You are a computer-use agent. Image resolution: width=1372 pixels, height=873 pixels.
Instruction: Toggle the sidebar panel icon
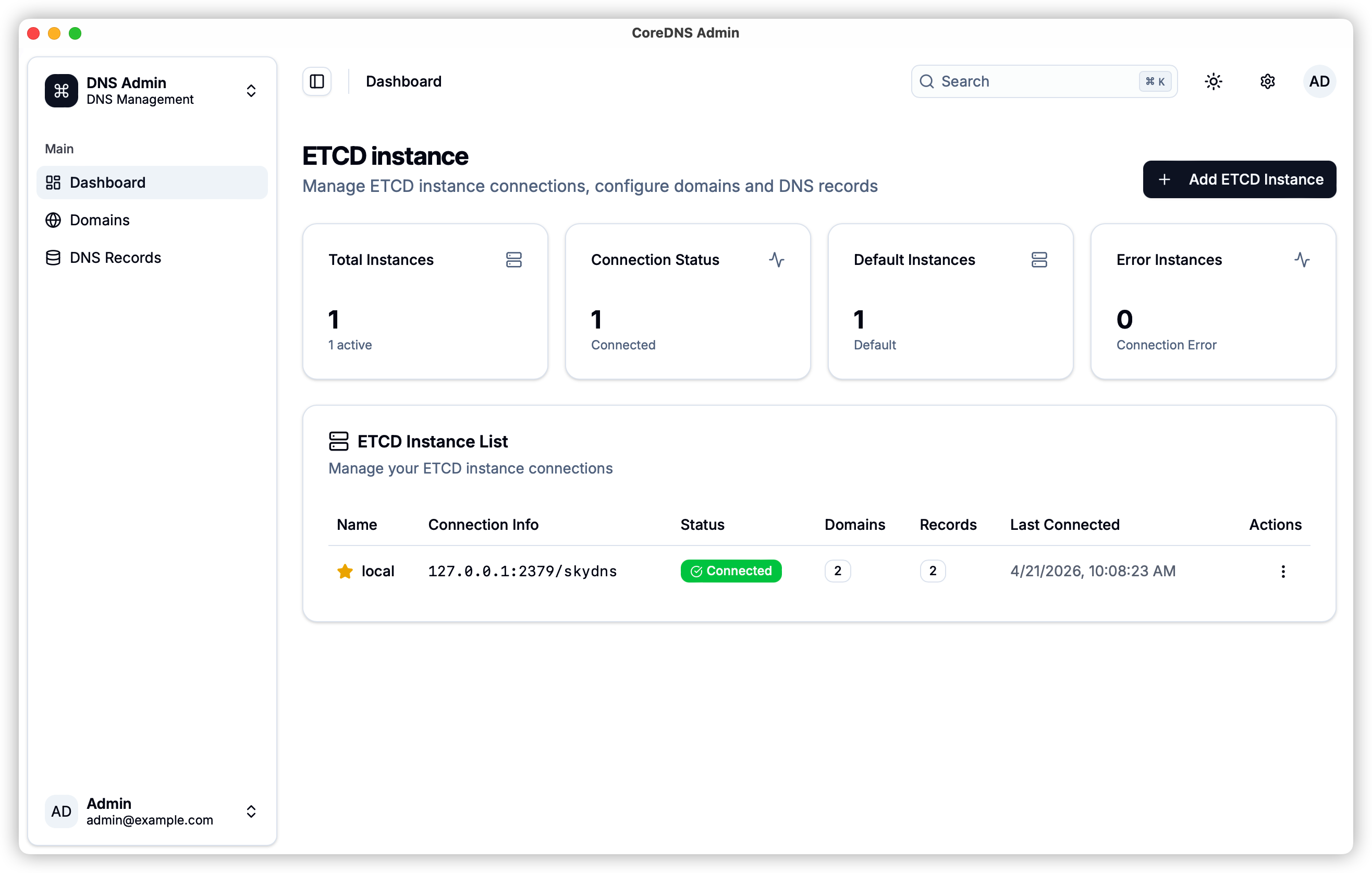click(317, 81)
